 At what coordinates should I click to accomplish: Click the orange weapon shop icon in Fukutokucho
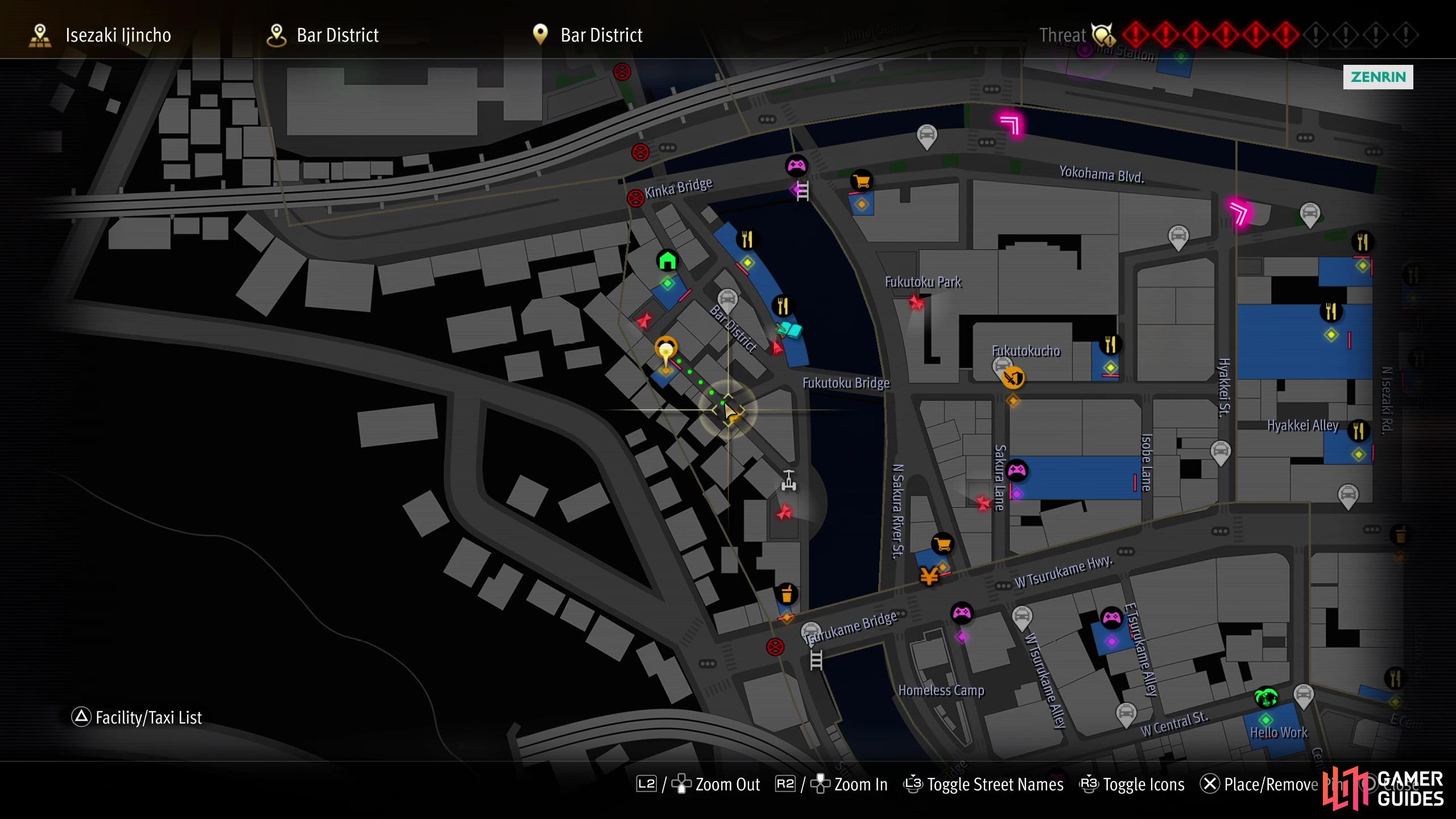point(1013,378)
